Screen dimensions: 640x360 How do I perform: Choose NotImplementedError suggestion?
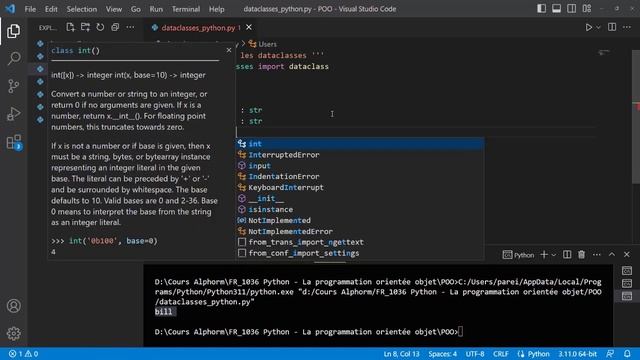[x=360, y=231]
